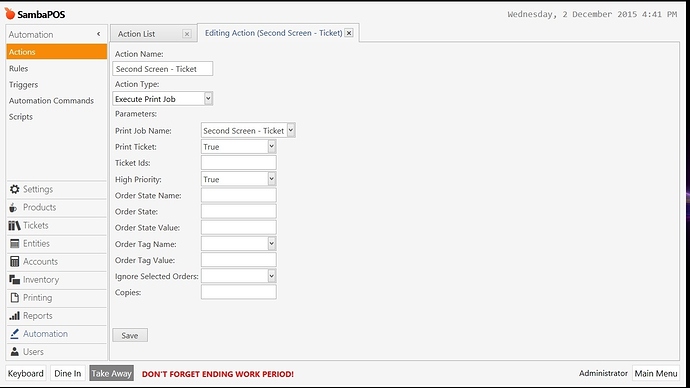Click the 'DON'T FORGET ENDING WORK PERIOD!' message

[x=217, y=374]
